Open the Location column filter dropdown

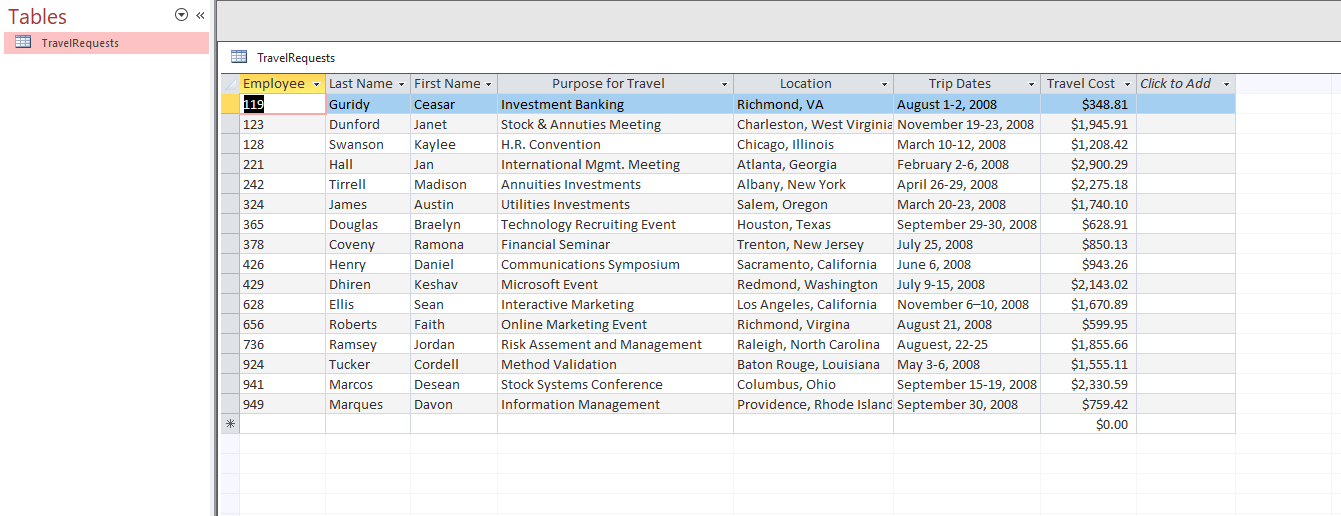click(x=884, y=84)
